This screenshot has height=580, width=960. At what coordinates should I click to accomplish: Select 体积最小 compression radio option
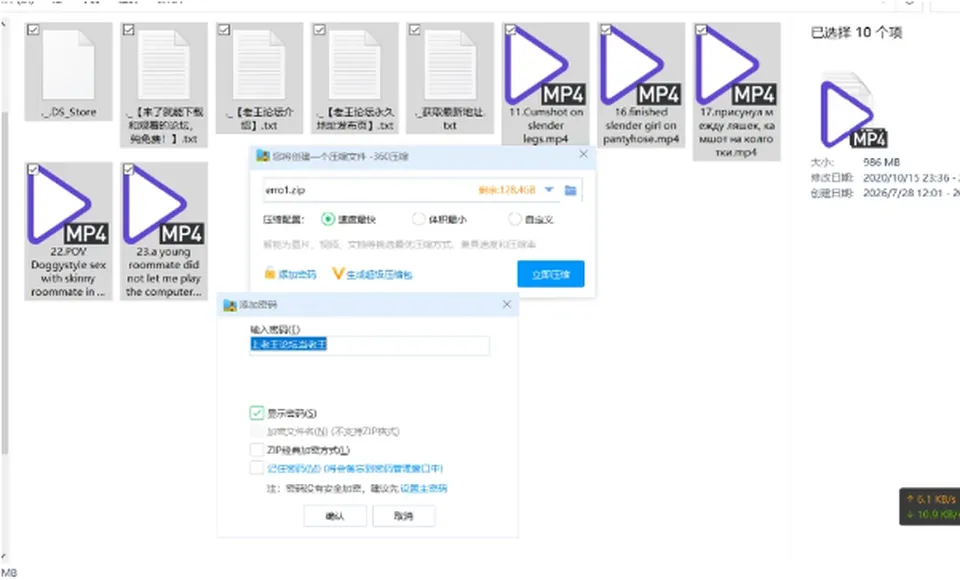point(419,219)
